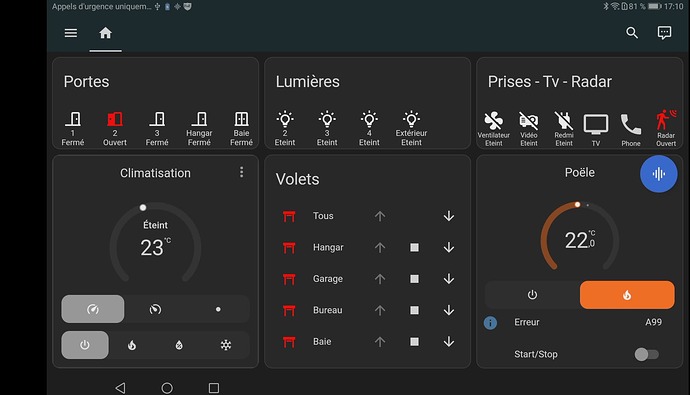Turn Climatisation off with power button

pyautogui.click(x=85, y=345)
